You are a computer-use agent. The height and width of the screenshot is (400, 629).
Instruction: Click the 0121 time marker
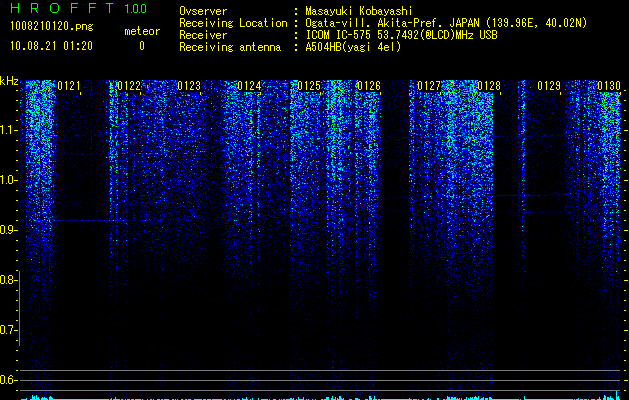point(69,86)
